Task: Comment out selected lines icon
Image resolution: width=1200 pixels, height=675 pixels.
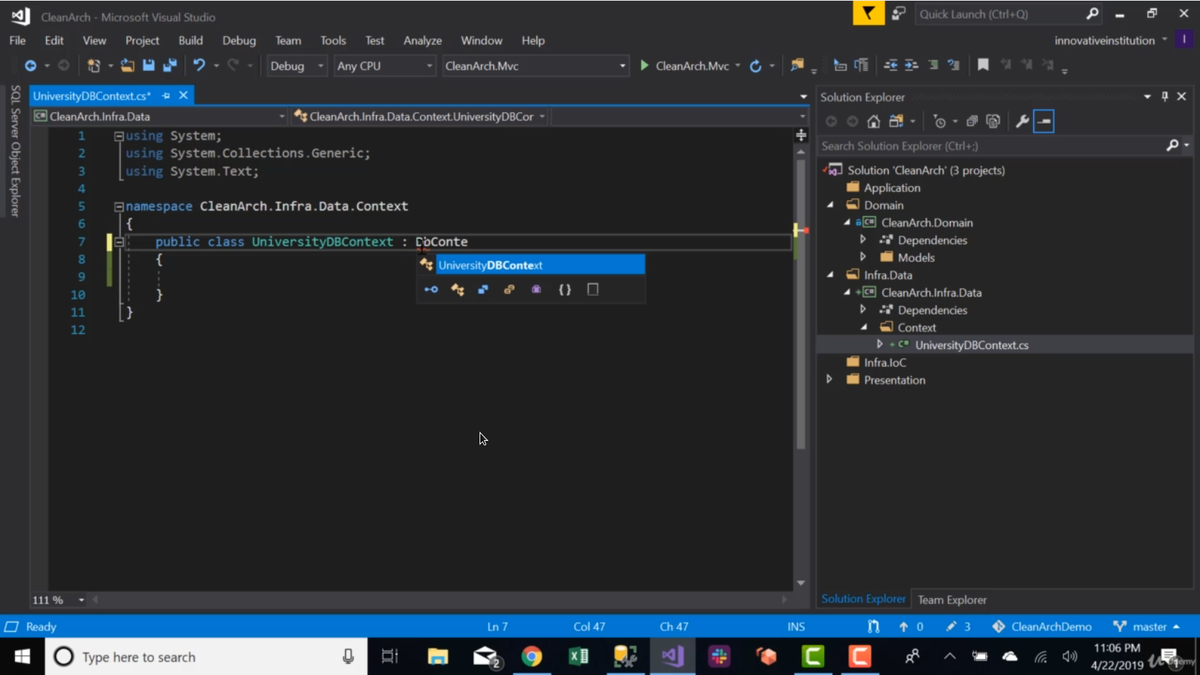Action: tap(933, 66)
